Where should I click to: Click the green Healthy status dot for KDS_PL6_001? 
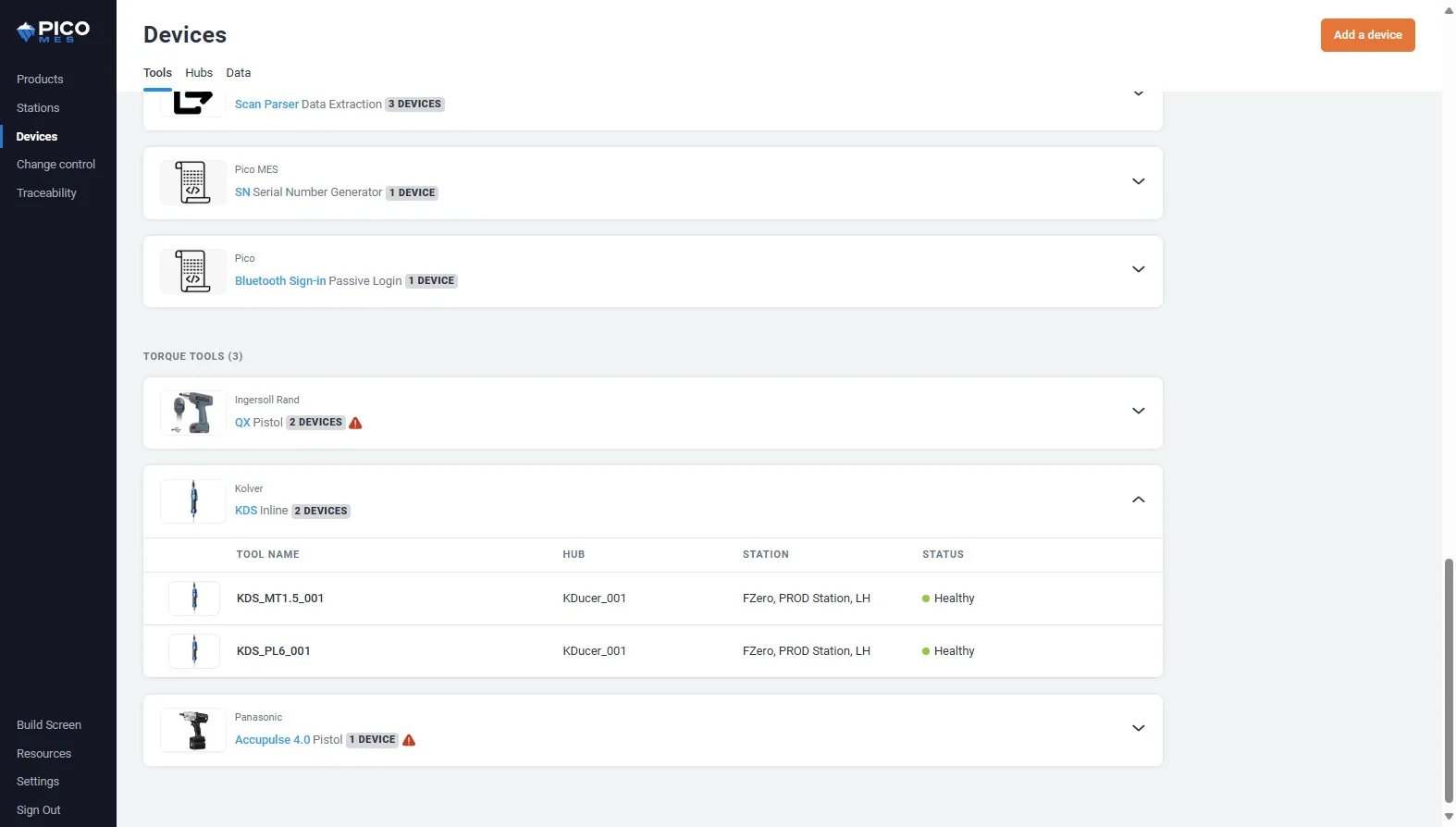click(x=926, y=651)
